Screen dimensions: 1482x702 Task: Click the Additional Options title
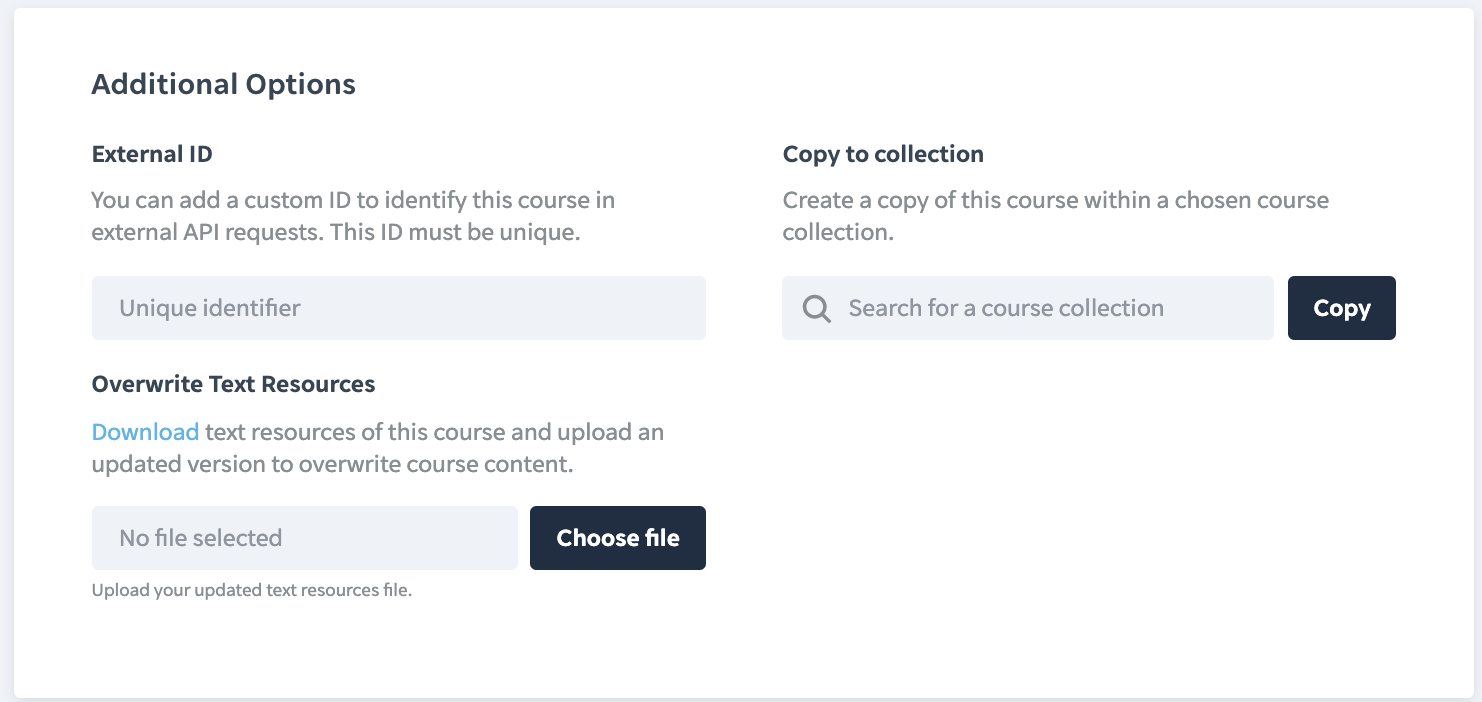pos(223,84)
